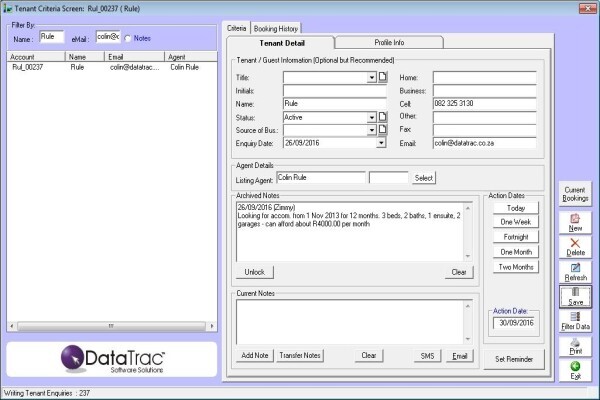
Task: Click empty field beside Listing Agent
Action: pos(388,178)
